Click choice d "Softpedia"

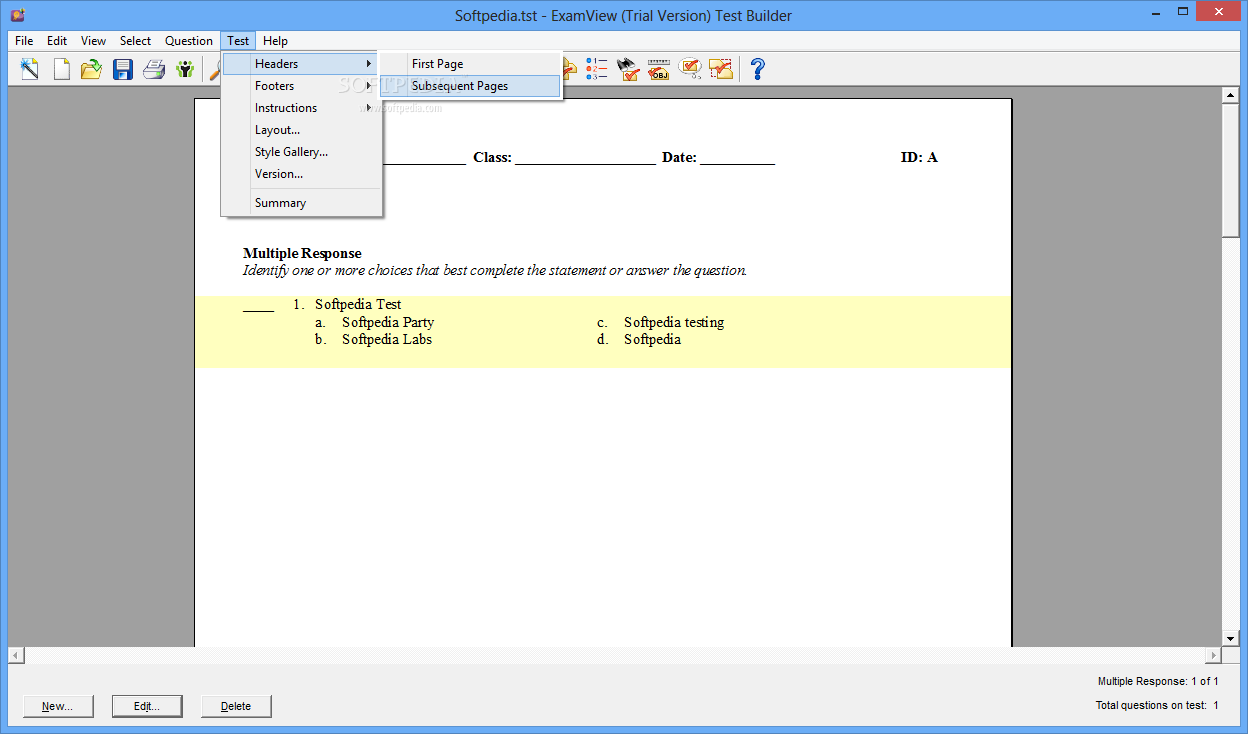point(652,339)
